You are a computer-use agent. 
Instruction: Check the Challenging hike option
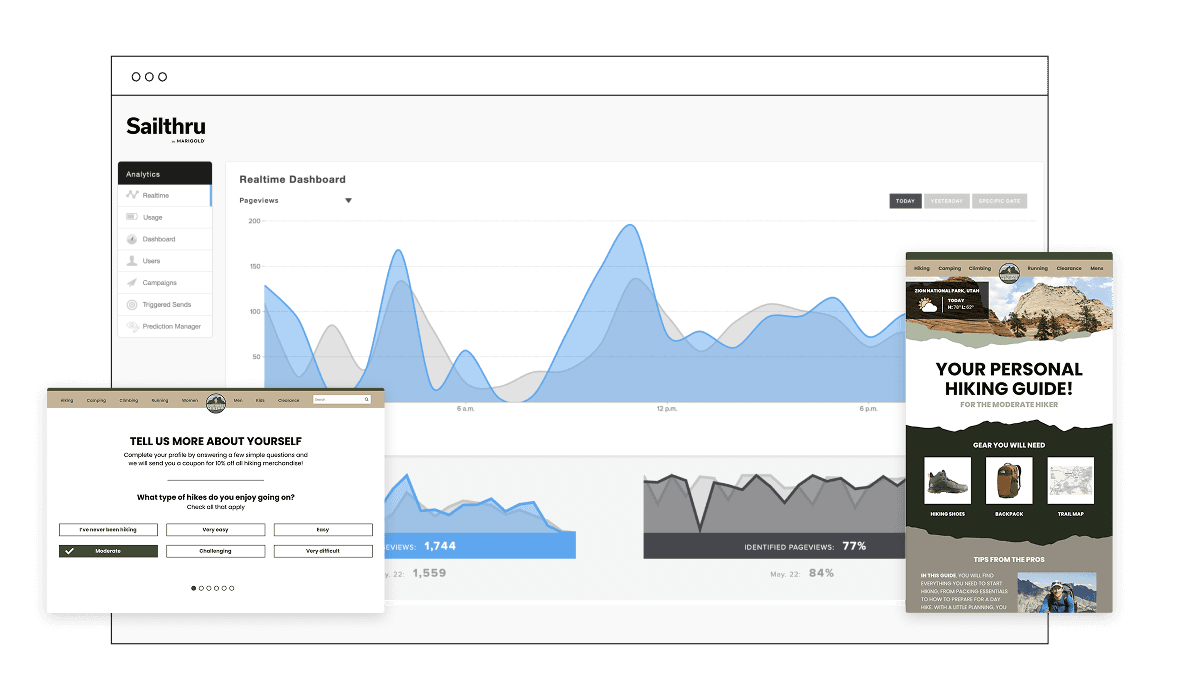(x=215, y=551)
